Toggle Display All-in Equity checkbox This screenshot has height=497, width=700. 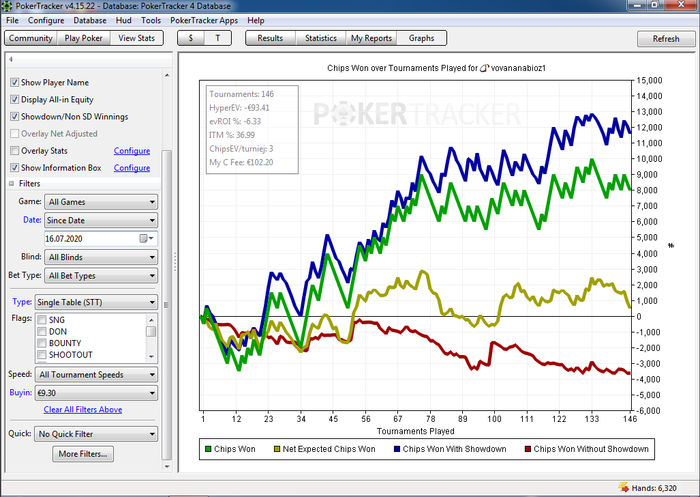pyautogui.click(x=15, y=100)
